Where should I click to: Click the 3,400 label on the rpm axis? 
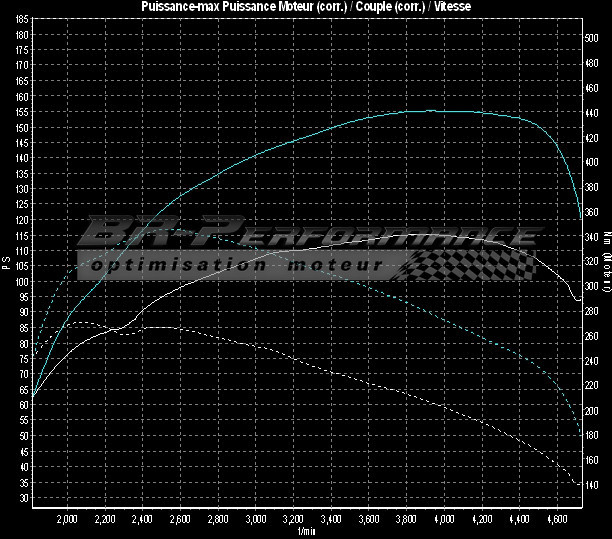(331, 520)
